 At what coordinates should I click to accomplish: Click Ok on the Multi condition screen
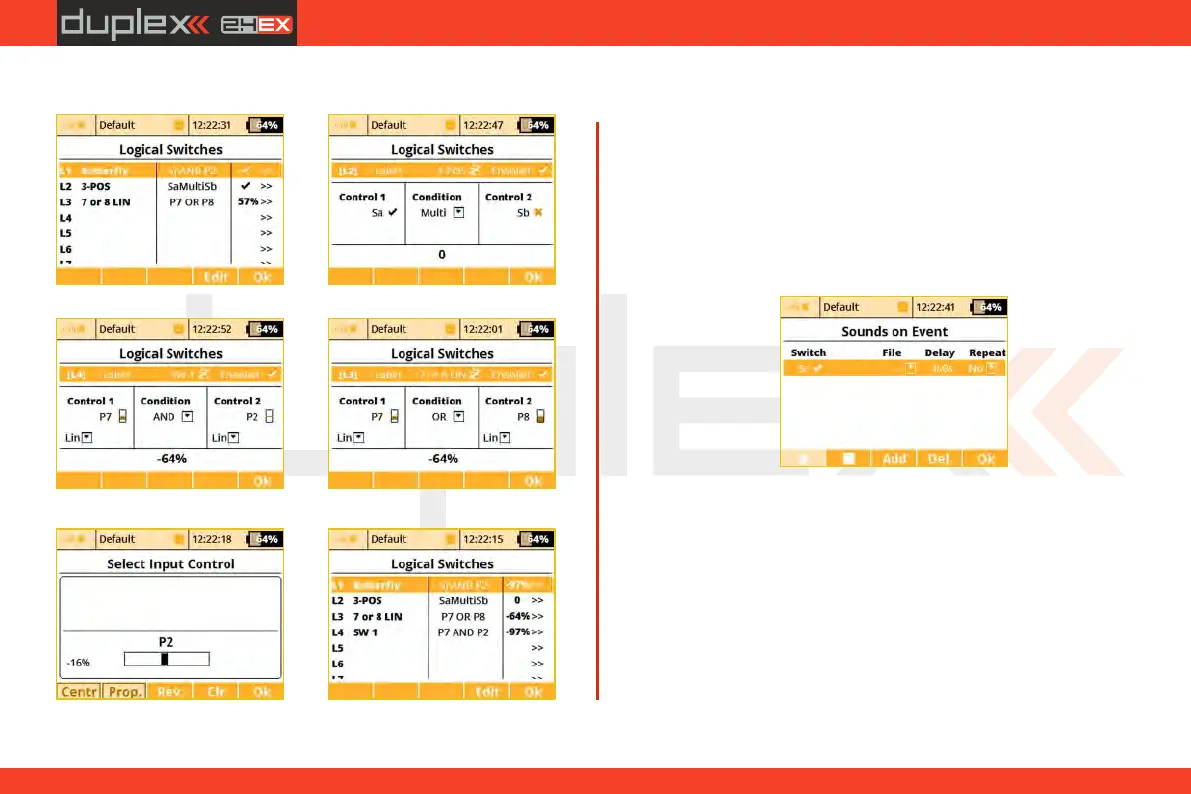(x=532, y=277)
